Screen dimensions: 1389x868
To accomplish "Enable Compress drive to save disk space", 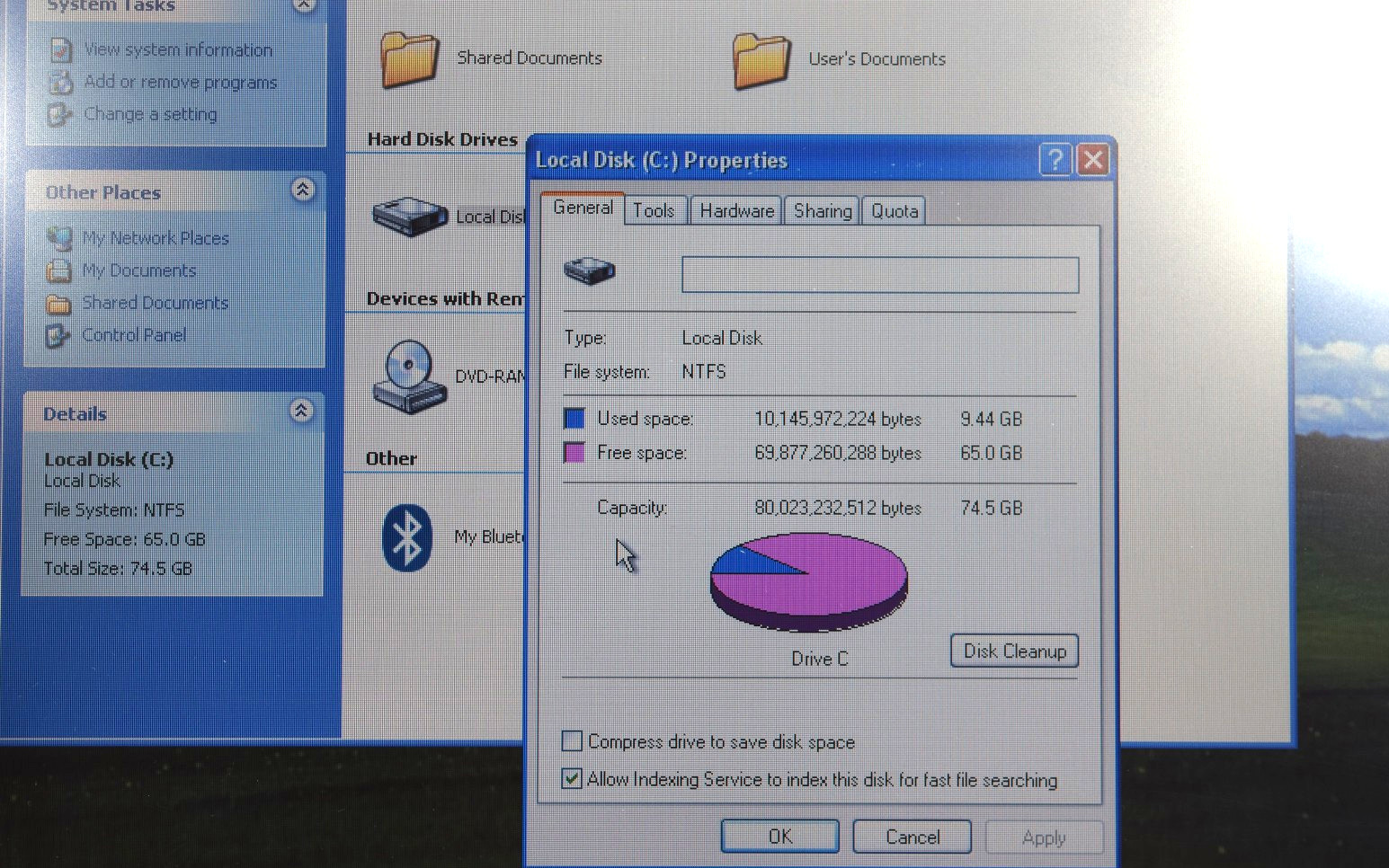I will 572,741.
